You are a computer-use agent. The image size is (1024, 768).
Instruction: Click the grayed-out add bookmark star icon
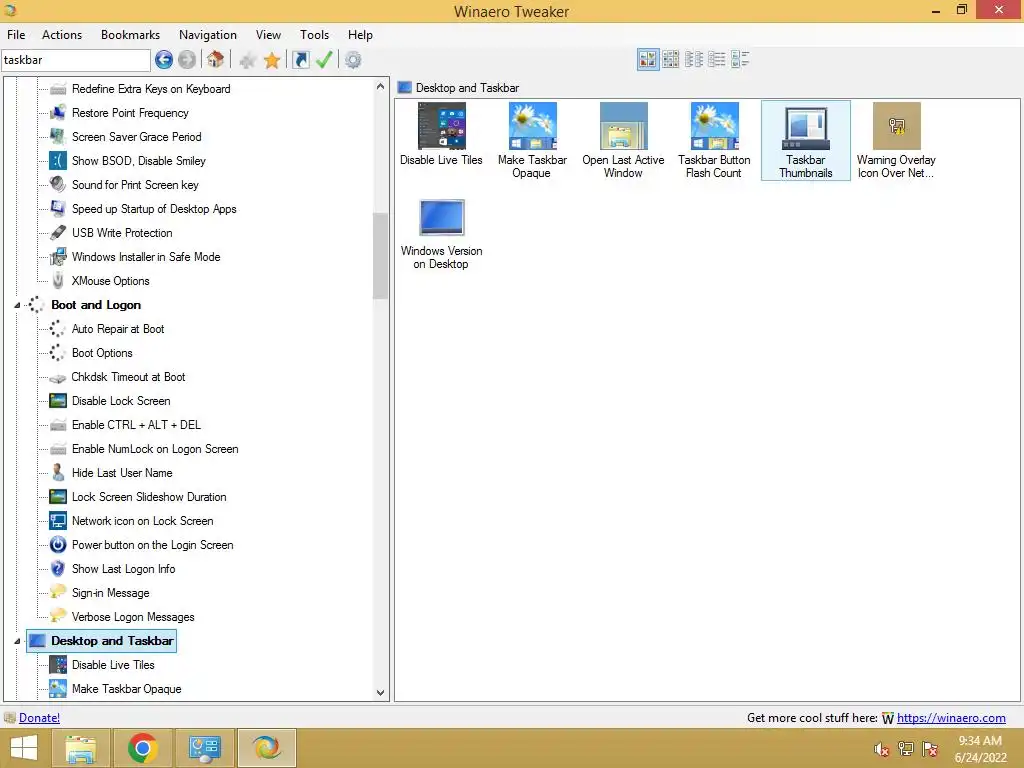coord(248,61)
